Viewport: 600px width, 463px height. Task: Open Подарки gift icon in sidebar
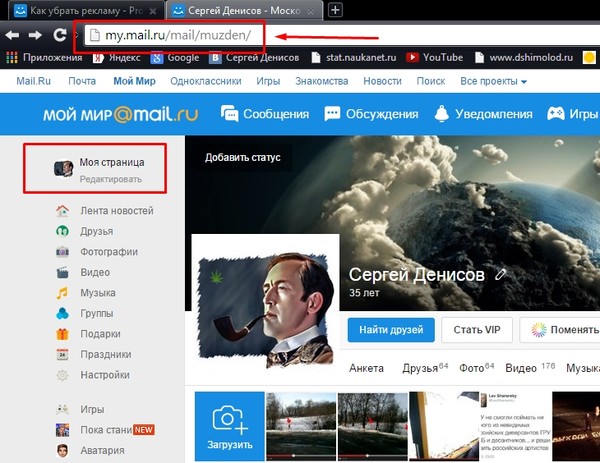tap(88, 334)
